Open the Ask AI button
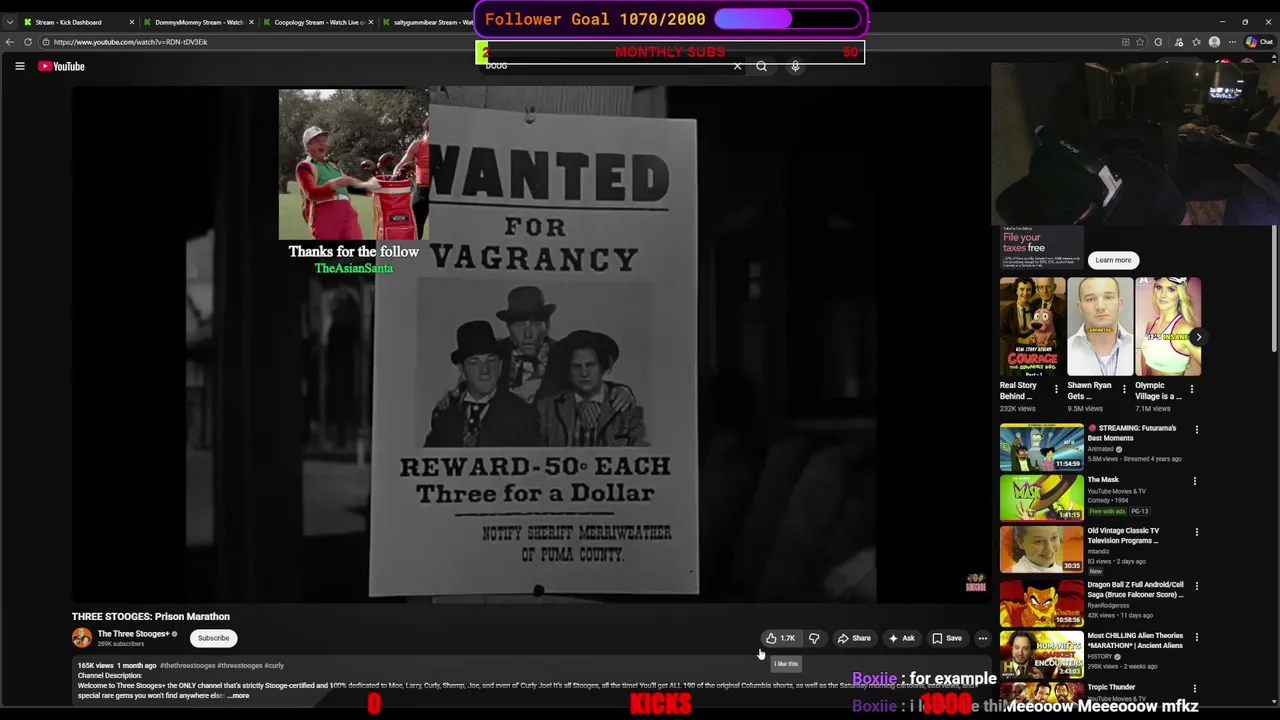 901,638
